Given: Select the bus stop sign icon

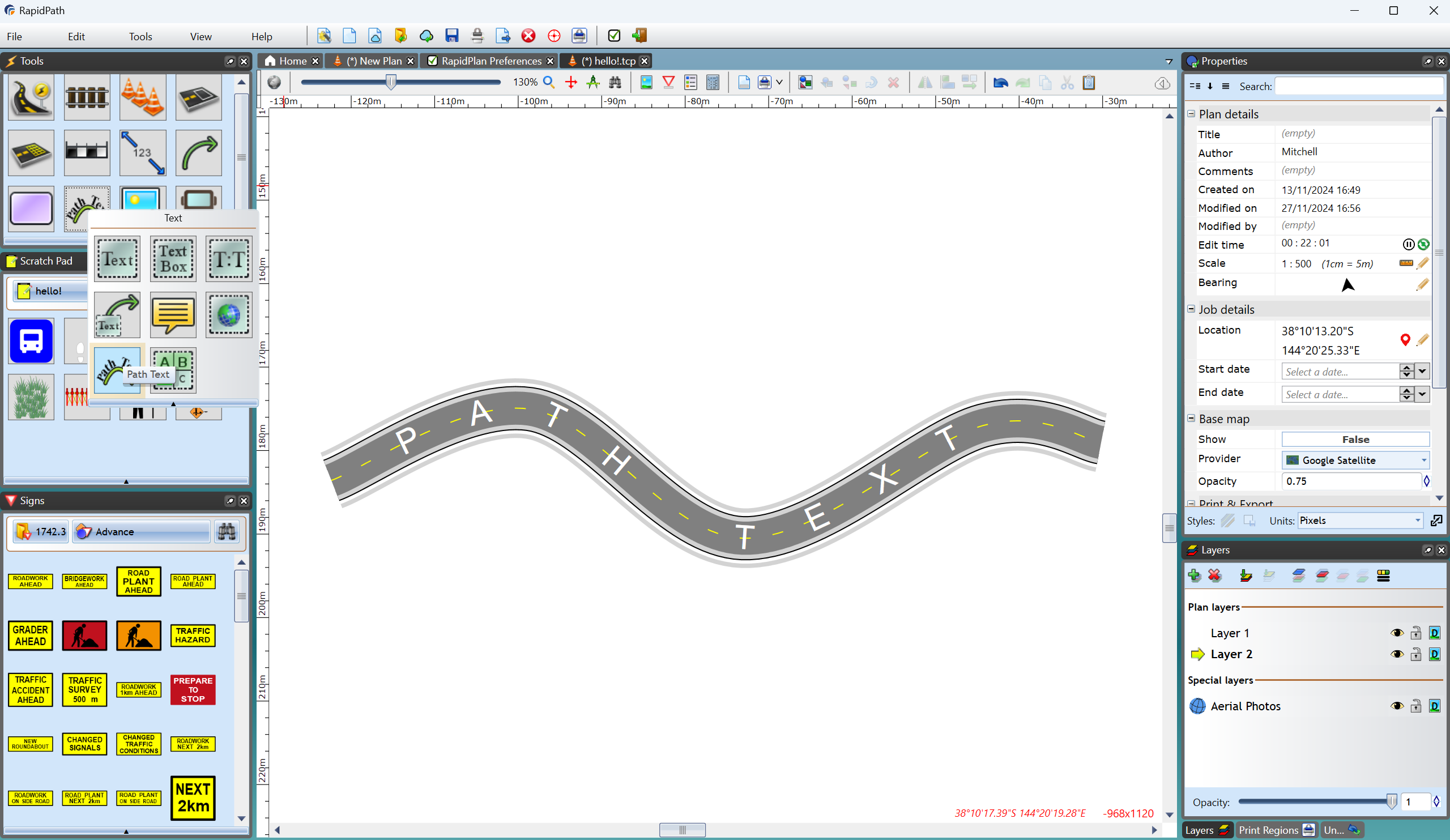Looking at the screenshot, I should point(31,342).
